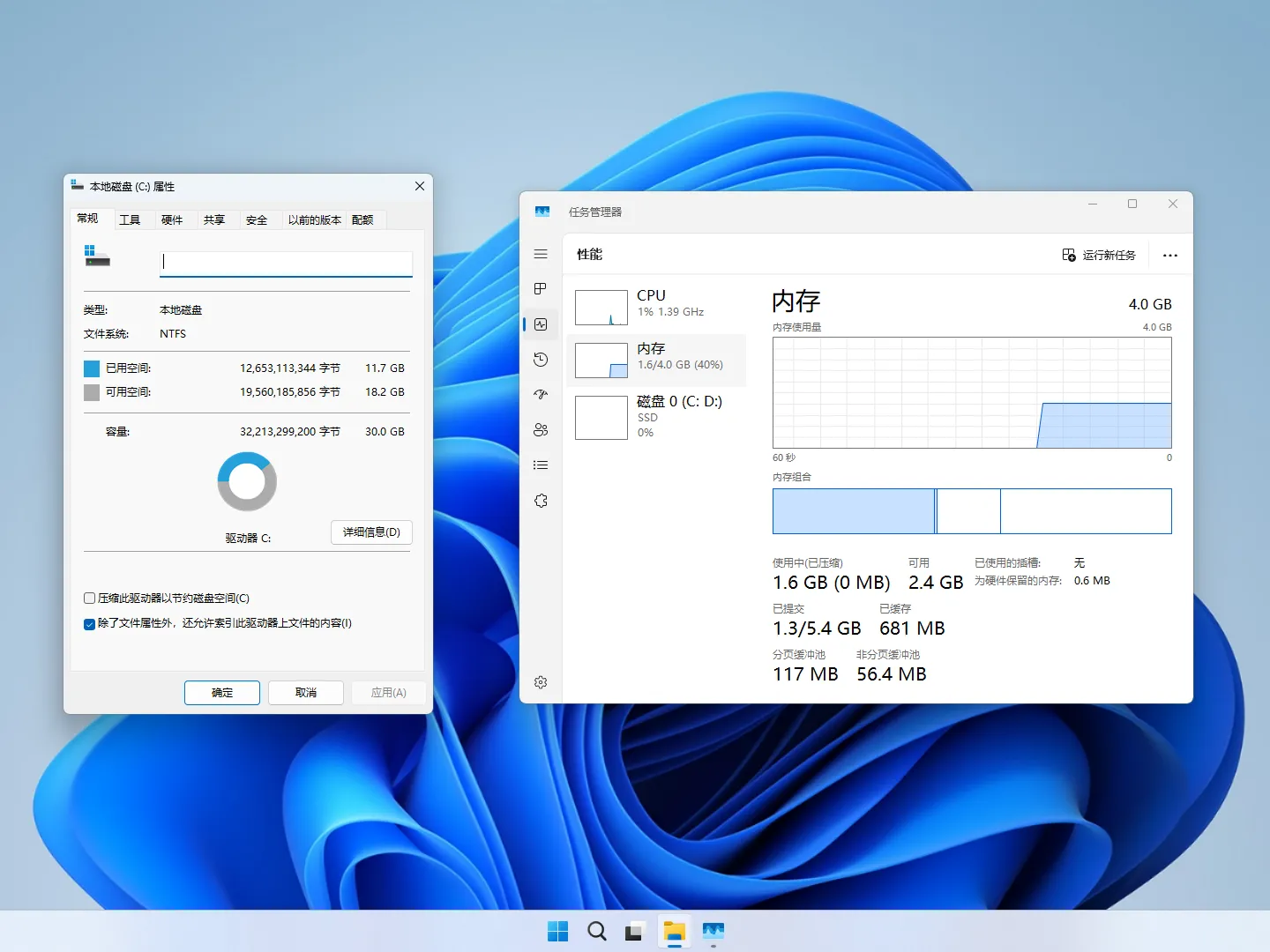
Task: Open Task Manager settings gear
Action: click(541, 681)
